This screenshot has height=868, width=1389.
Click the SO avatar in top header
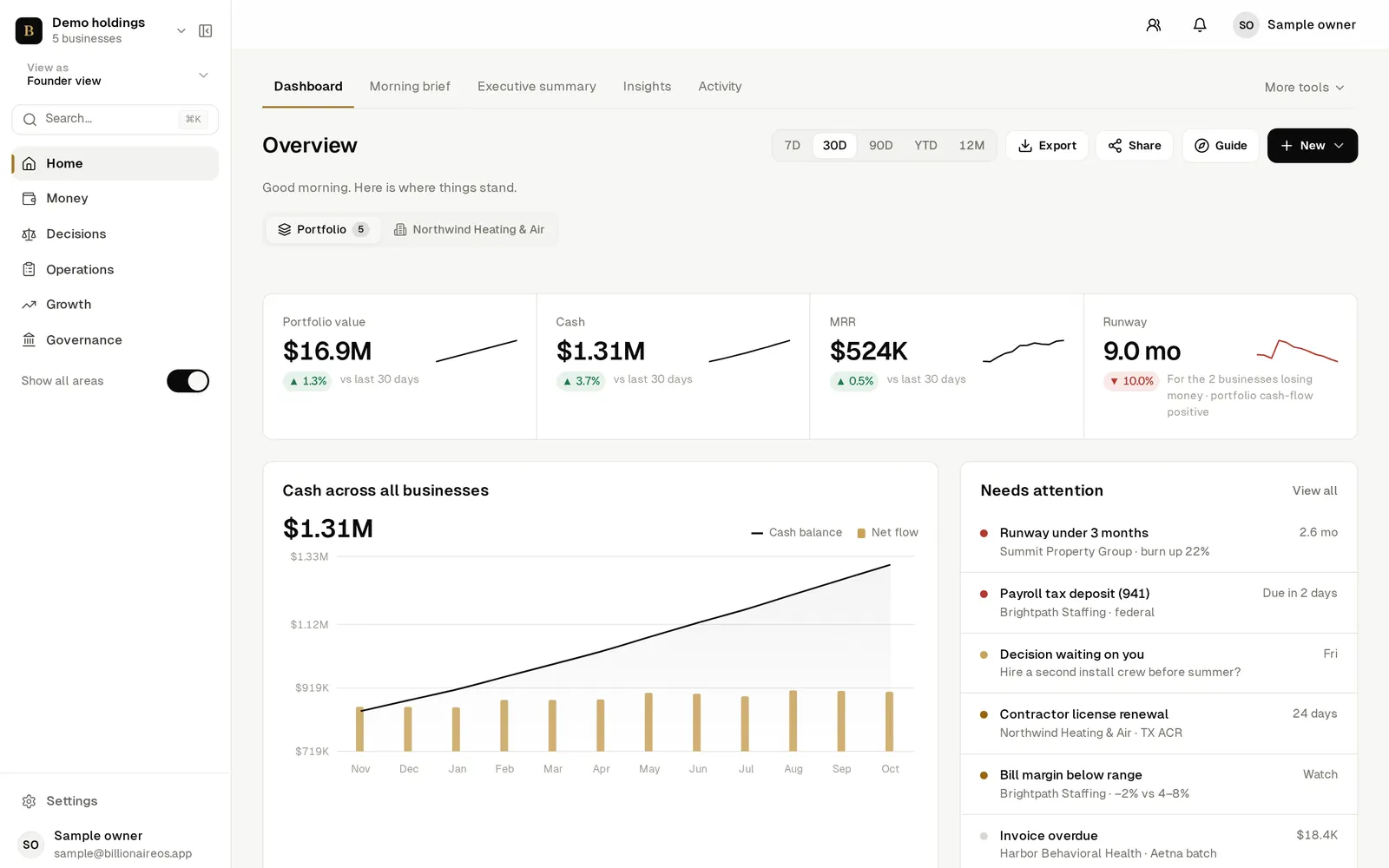click(1246, 25)
